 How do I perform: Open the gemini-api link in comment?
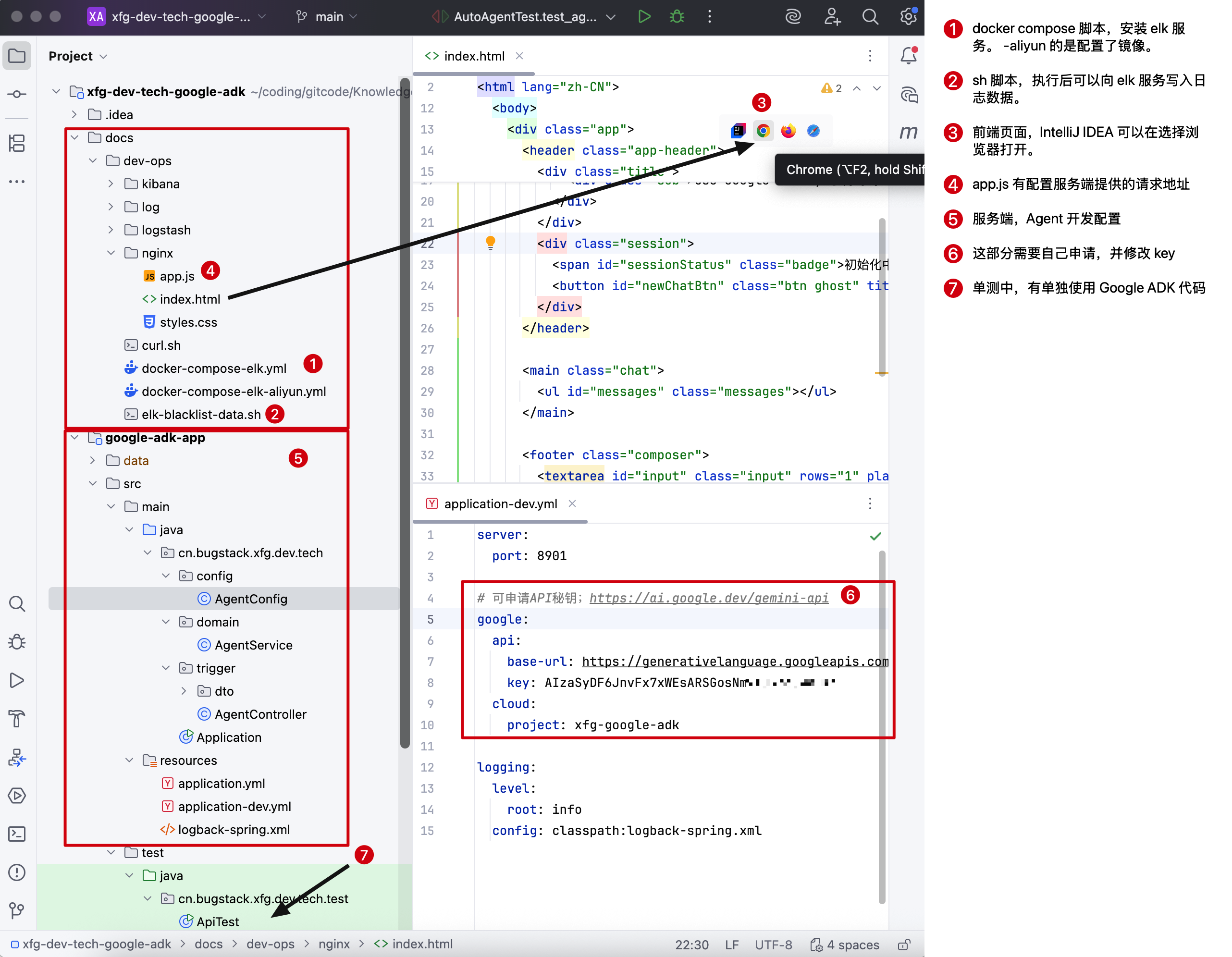(709, 598)
